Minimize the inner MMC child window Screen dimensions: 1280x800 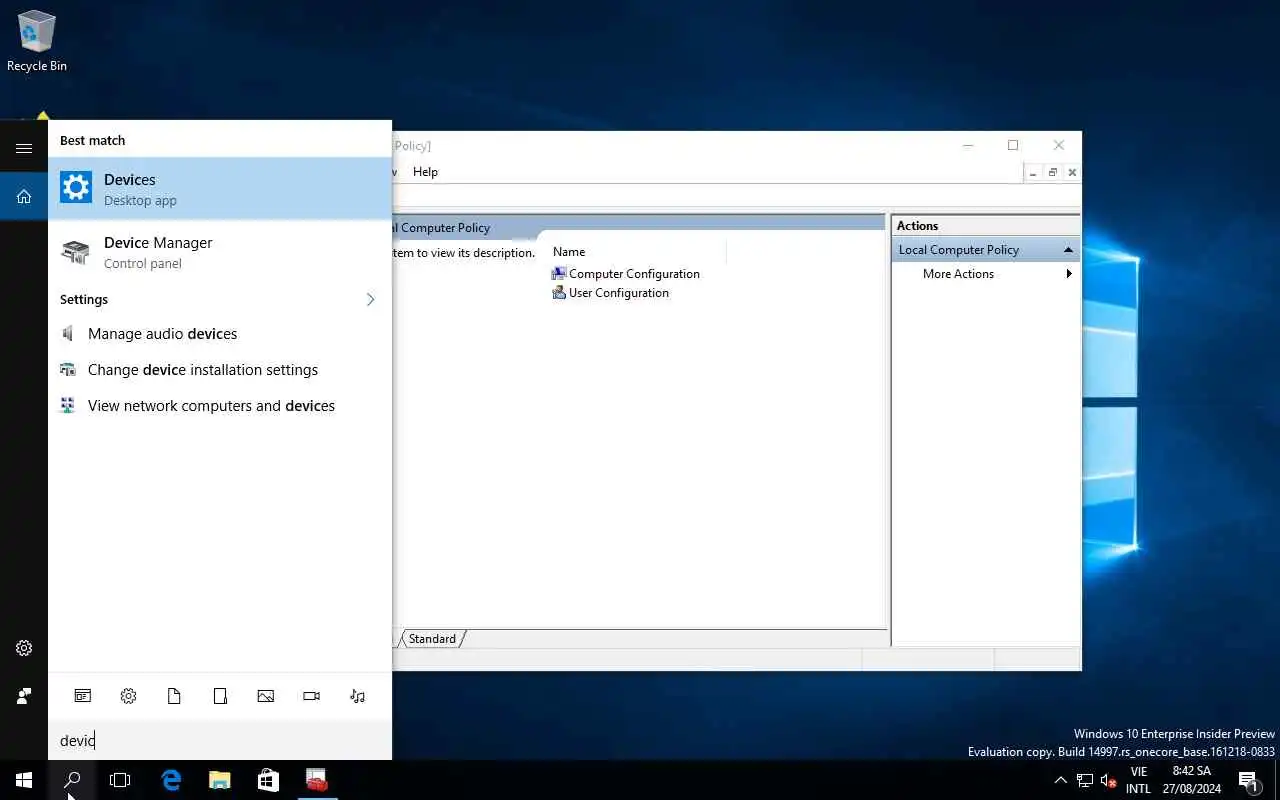1033,173
